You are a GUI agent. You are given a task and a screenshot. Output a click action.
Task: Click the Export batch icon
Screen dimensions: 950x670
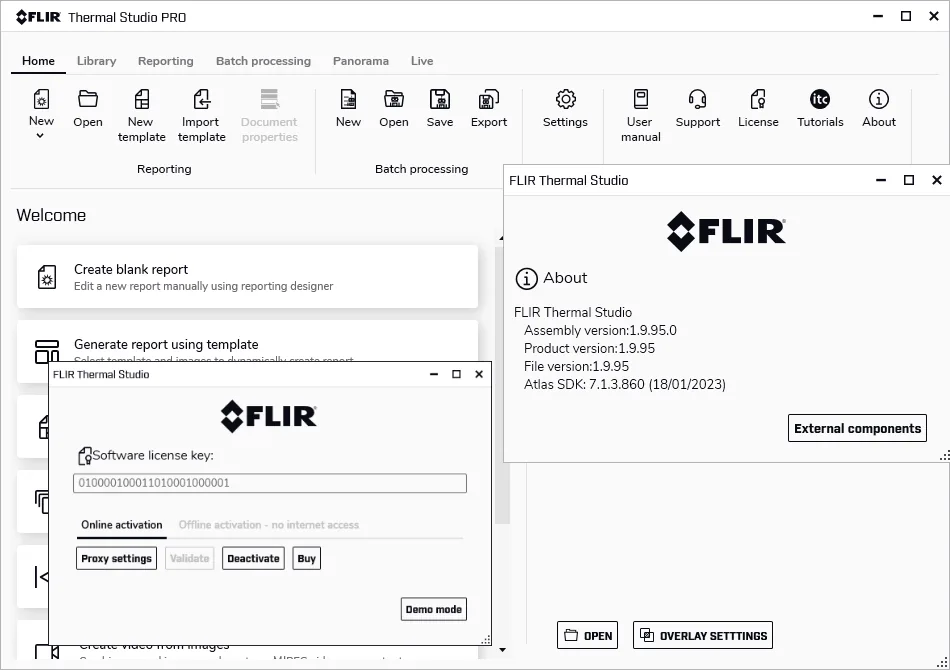488,99
